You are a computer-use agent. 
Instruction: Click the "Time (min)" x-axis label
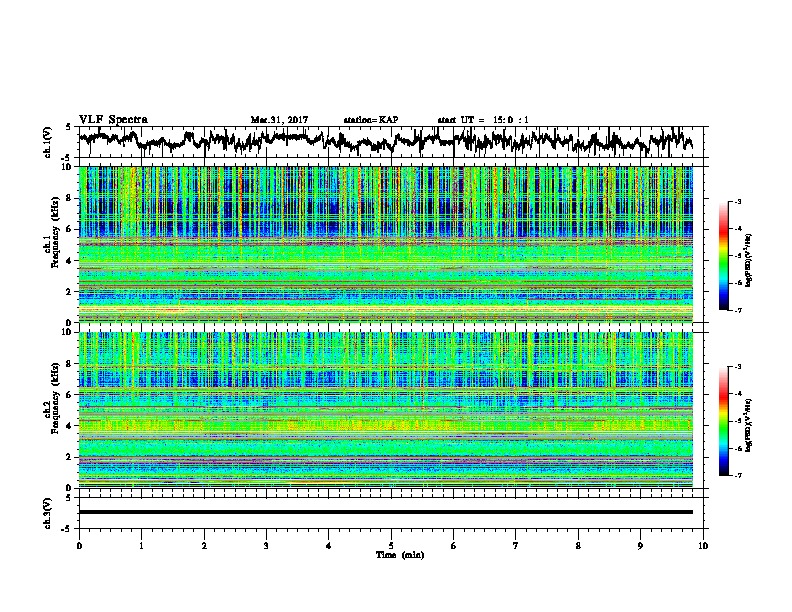click(400, 555)
